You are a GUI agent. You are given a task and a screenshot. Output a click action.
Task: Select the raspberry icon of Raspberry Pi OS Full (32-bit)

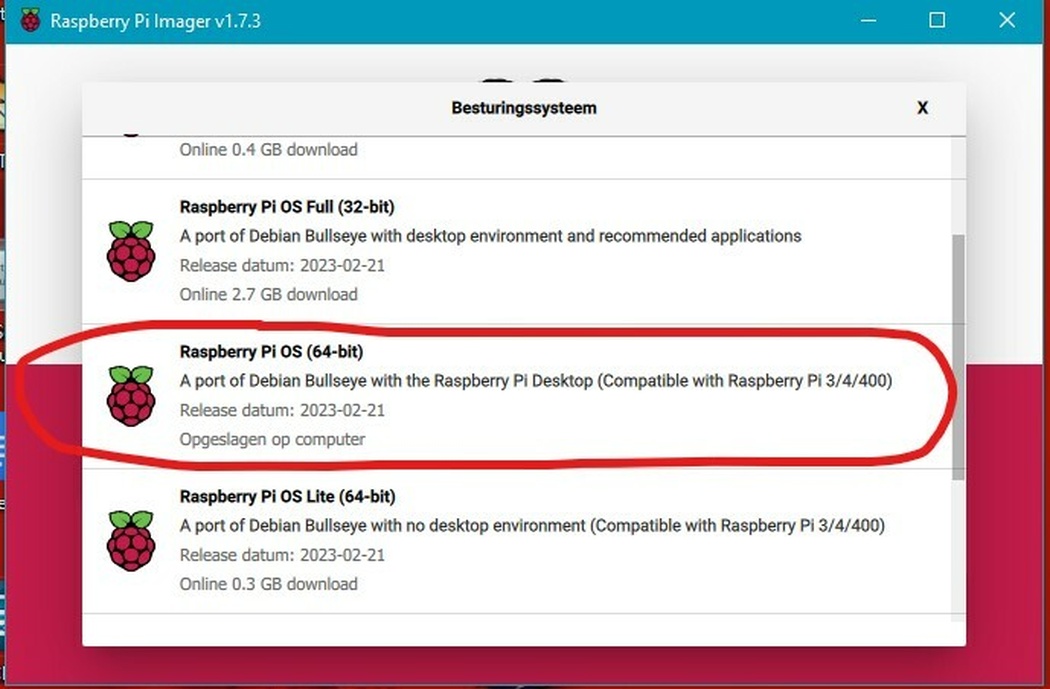[131, 250]
